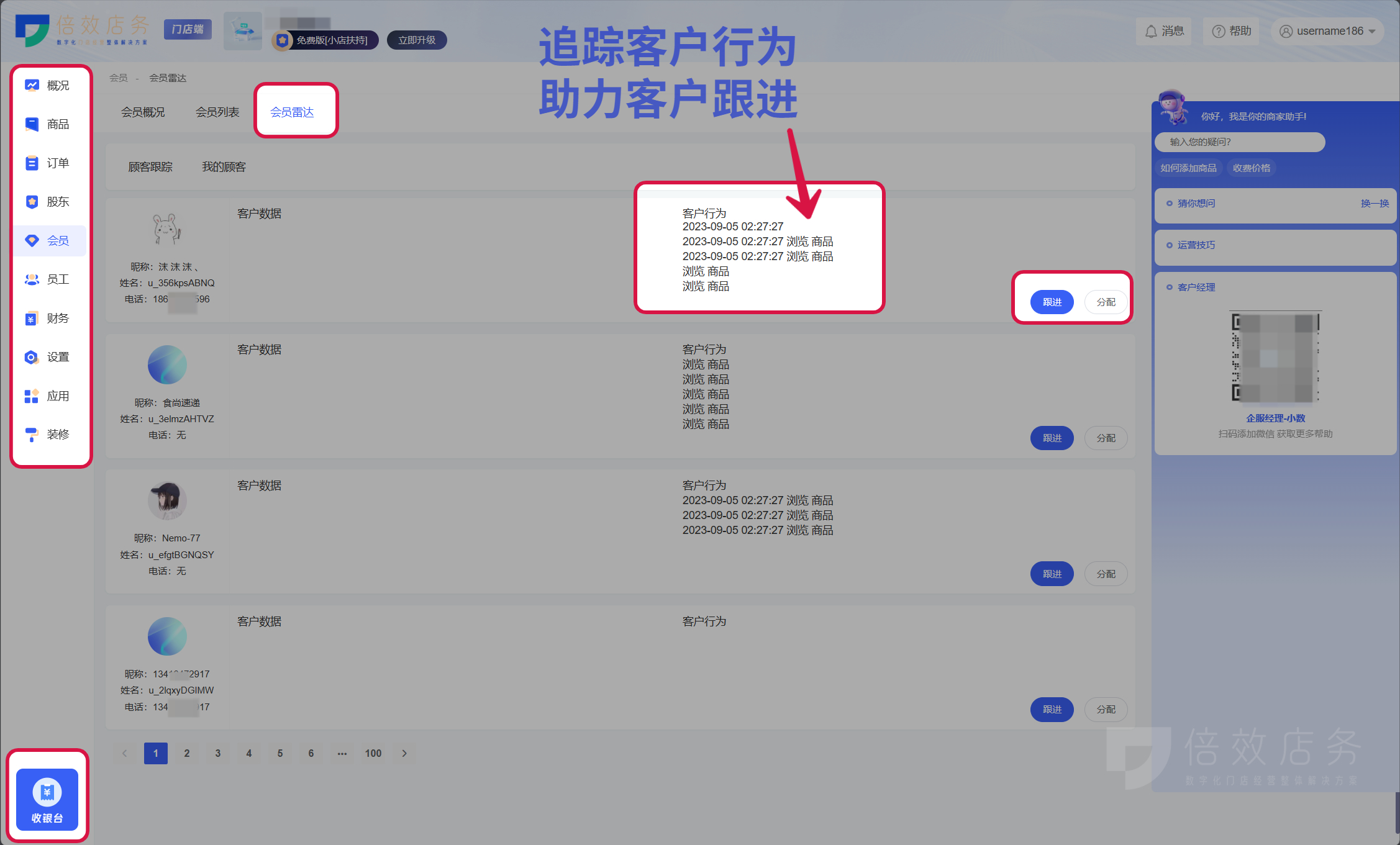Image resolution: width=1400 pixels, height=845 pixels.
Task: Switch to the 我的顾客 tab
Action: [224, 166]
